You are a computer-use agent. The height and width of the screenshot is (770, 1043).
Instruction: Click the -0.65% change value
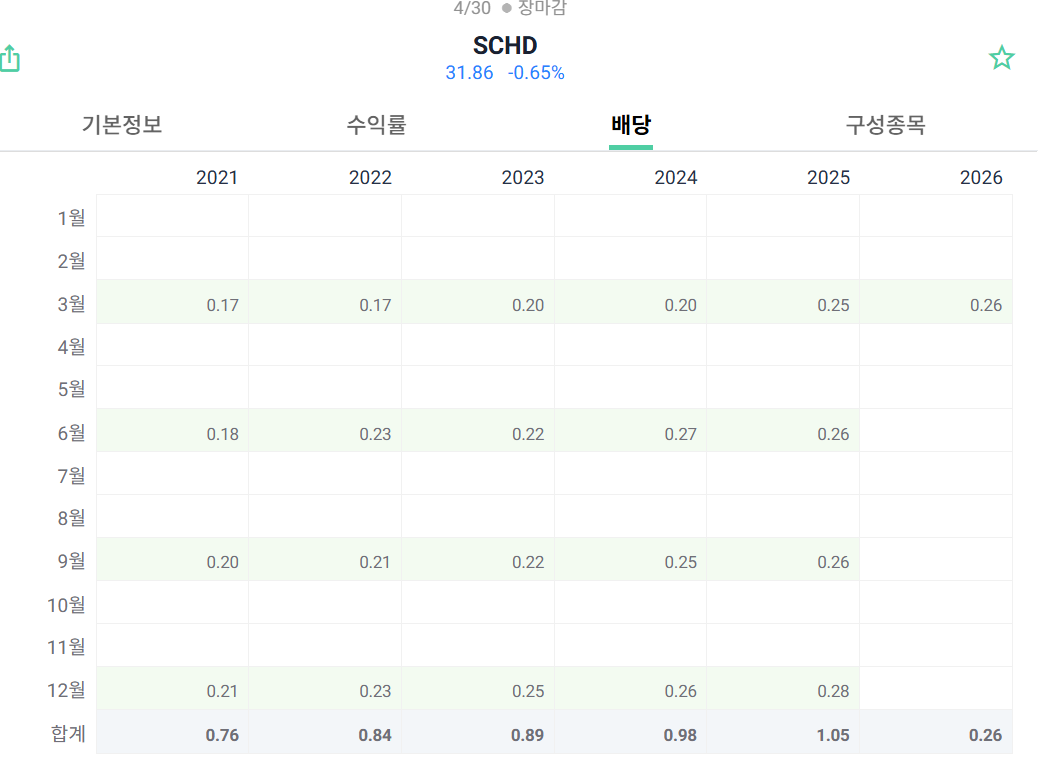pos(536,72)
